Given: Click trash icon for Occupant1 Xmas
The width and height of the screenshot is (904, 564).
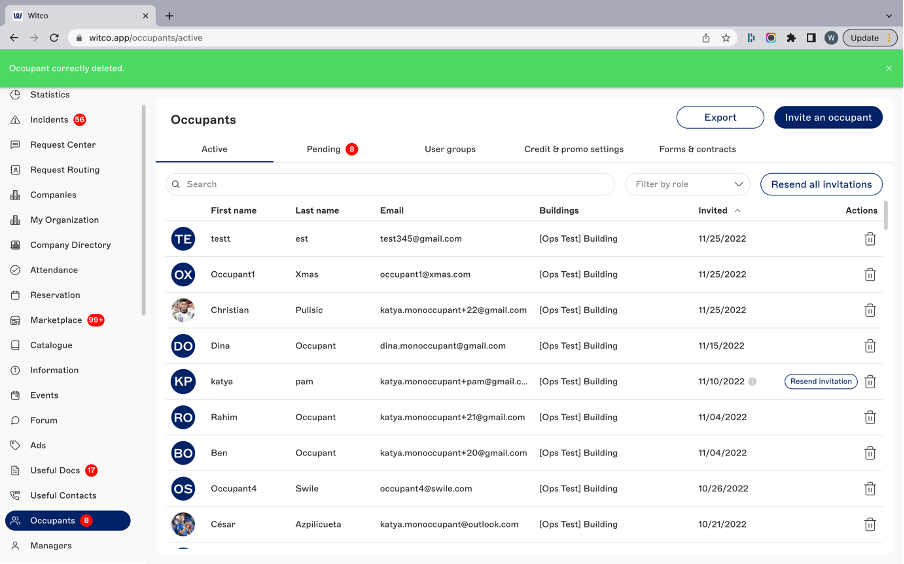Looking at the screenshot, I should (869, 275).
